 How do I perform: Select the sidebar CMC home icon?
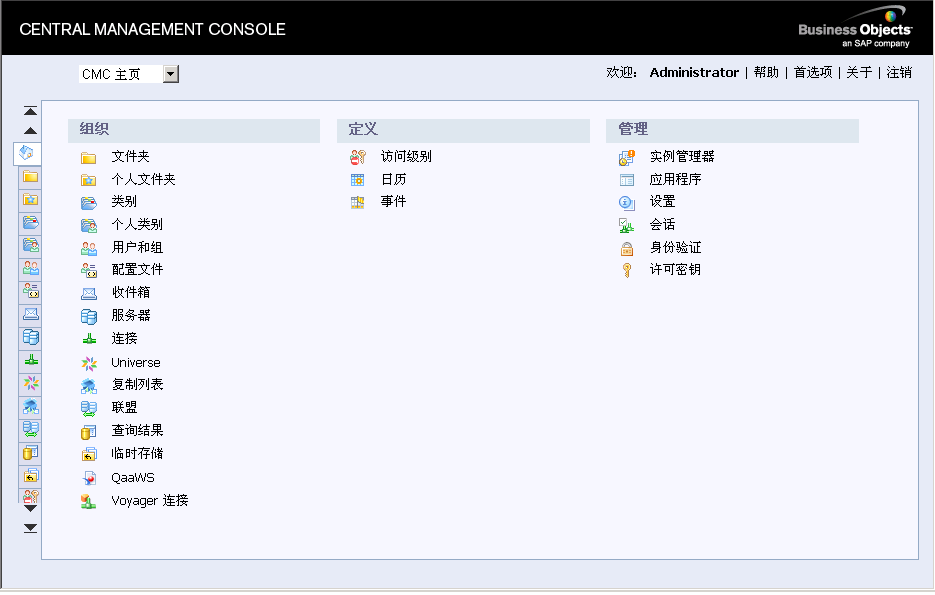(x=29, y=153)
